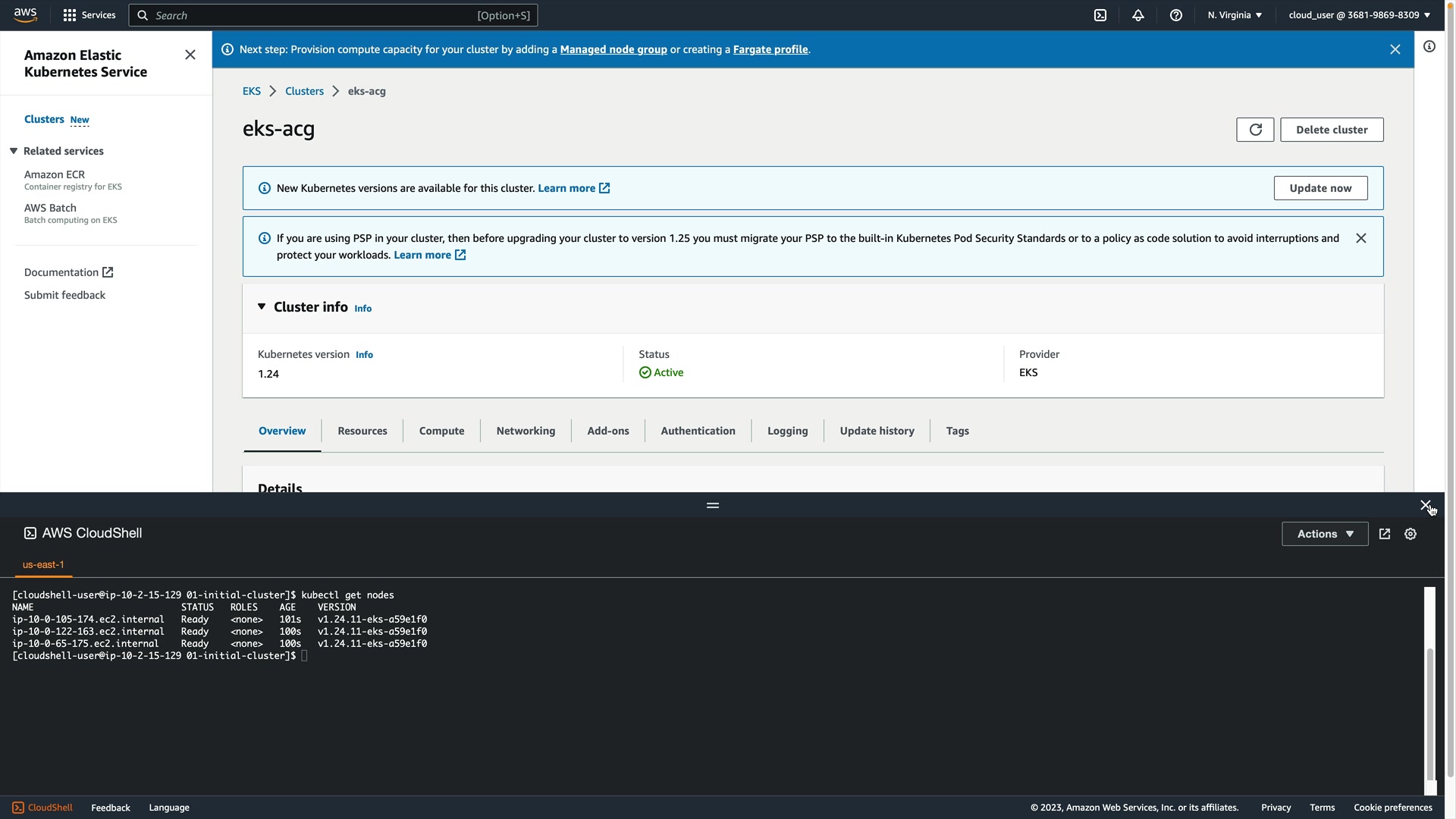This screenshot has width=1456, height=819.
Task: Open the notifications bell
Action: (x=1138, y=15)
